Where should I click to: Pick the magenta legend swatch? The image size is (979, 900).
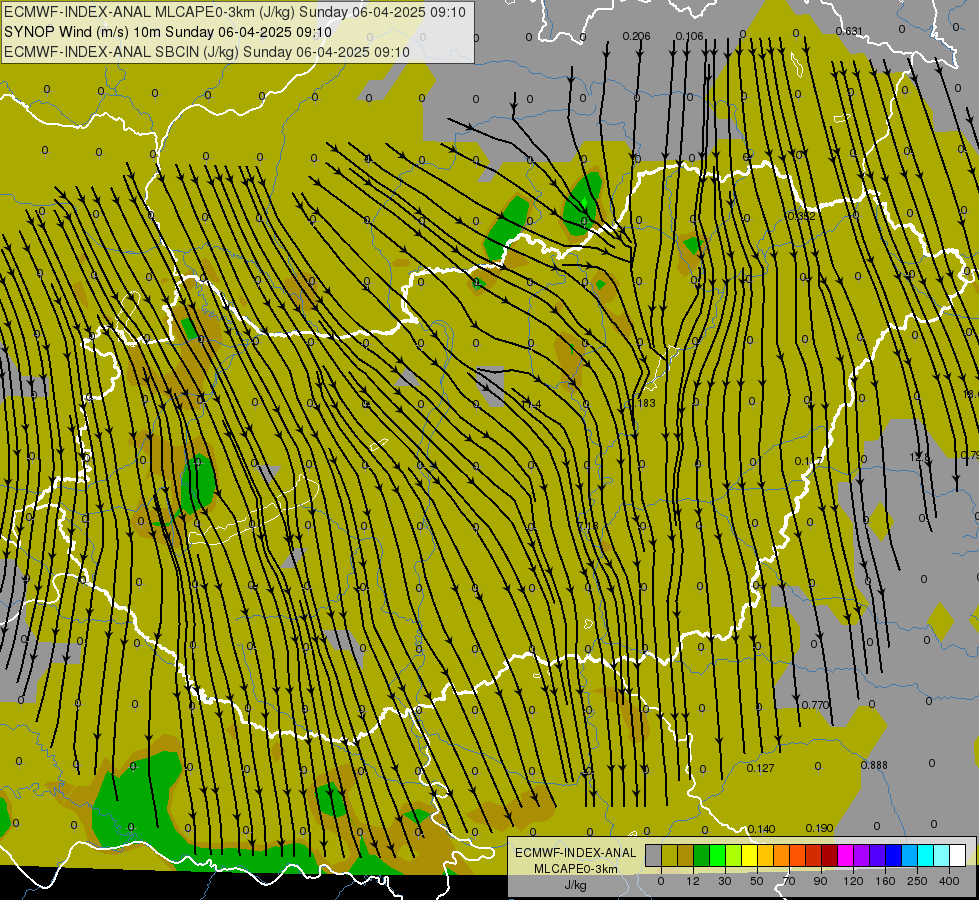coord(846,856)
